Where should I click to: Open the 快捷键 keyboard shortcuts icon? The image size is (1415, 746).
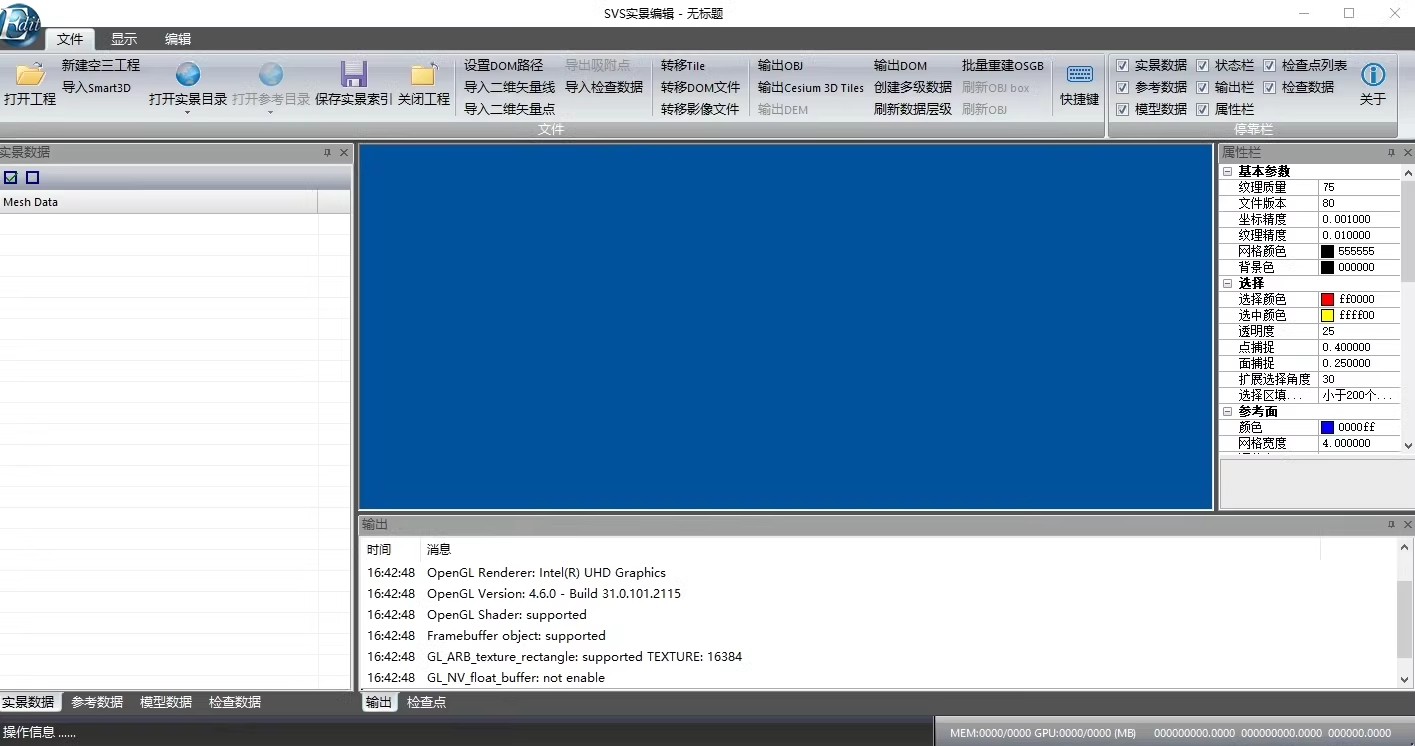1080,75
